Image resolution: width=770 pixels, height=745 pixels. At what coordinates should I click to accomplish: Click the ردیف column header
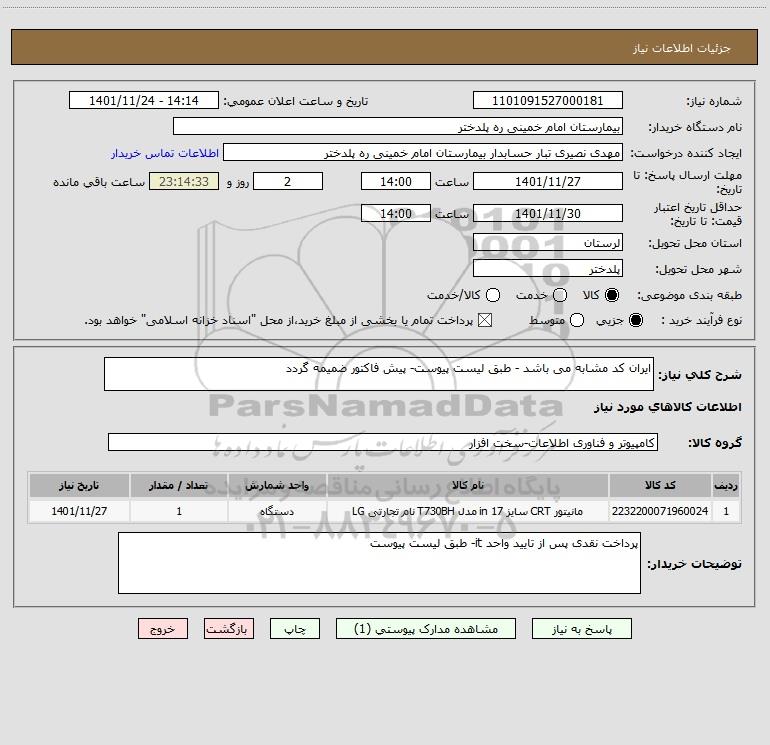[x=726, y=485]
